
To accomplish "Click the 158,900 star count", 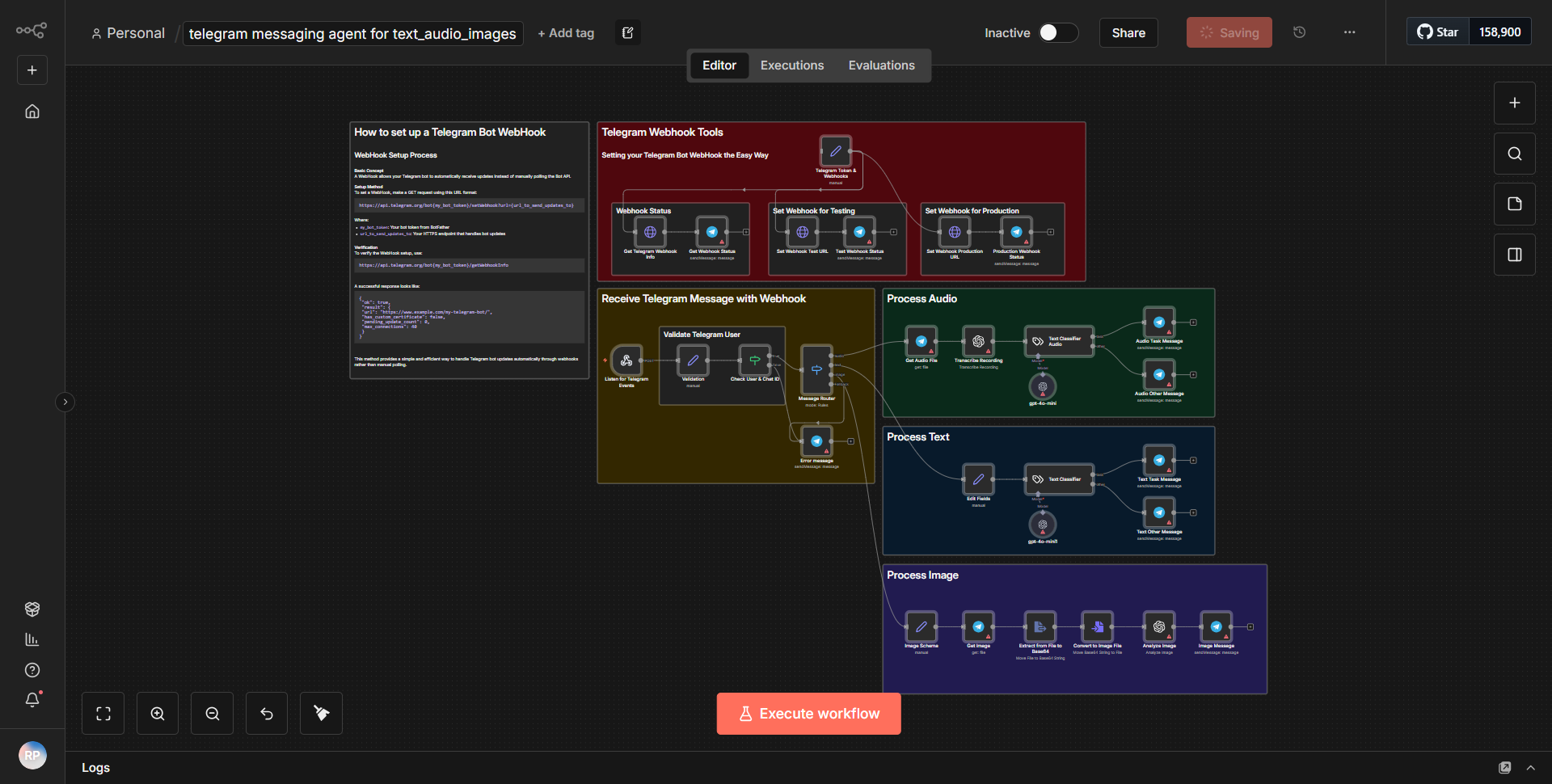I will (x=1500, y=32).
